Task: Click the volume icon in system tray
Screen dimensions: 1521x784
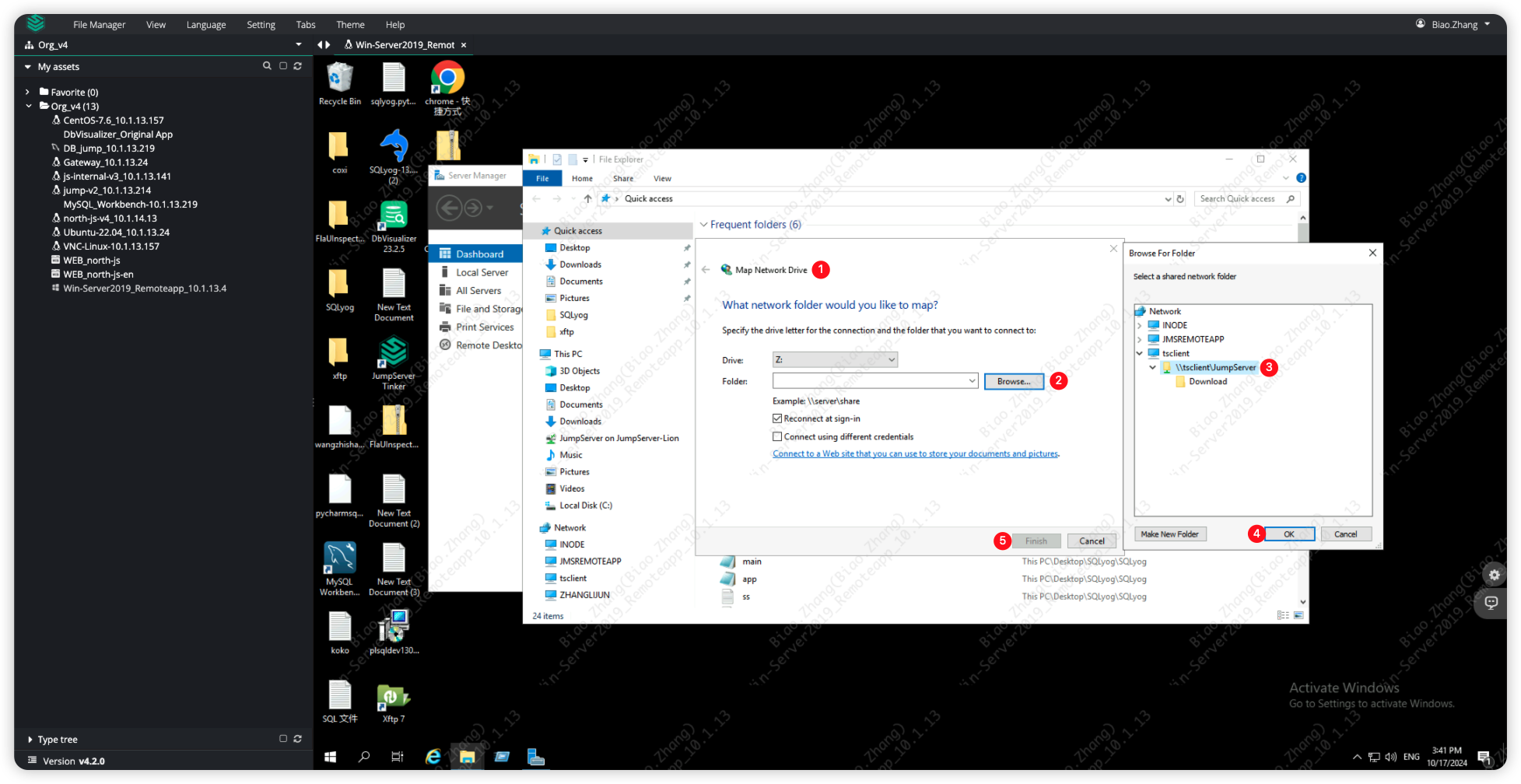Action: [x=1390, y=757]
